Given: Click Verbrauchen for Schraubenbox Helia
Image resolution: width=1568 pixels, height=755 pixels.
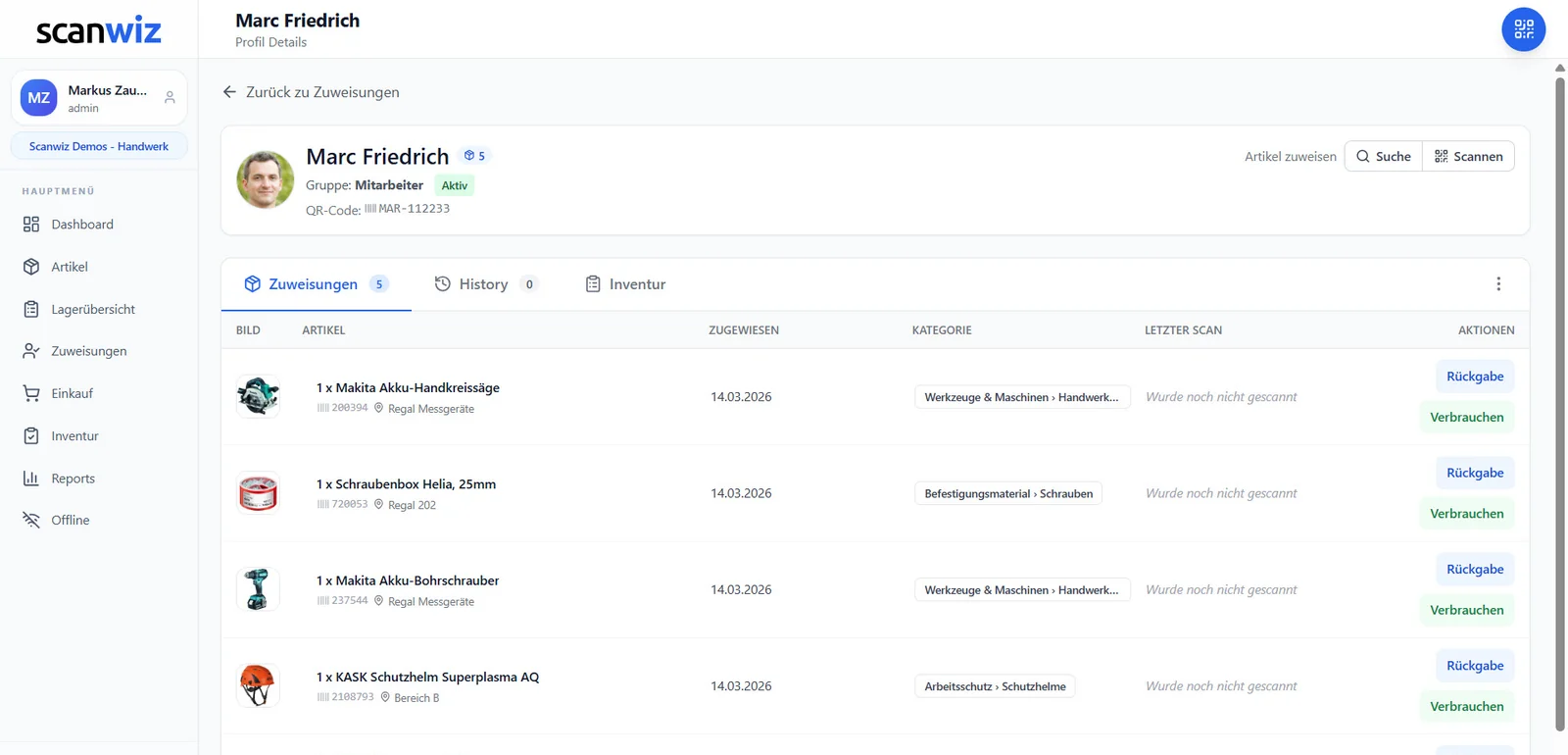Looking at the screenshot, I should coord(1467,514).
